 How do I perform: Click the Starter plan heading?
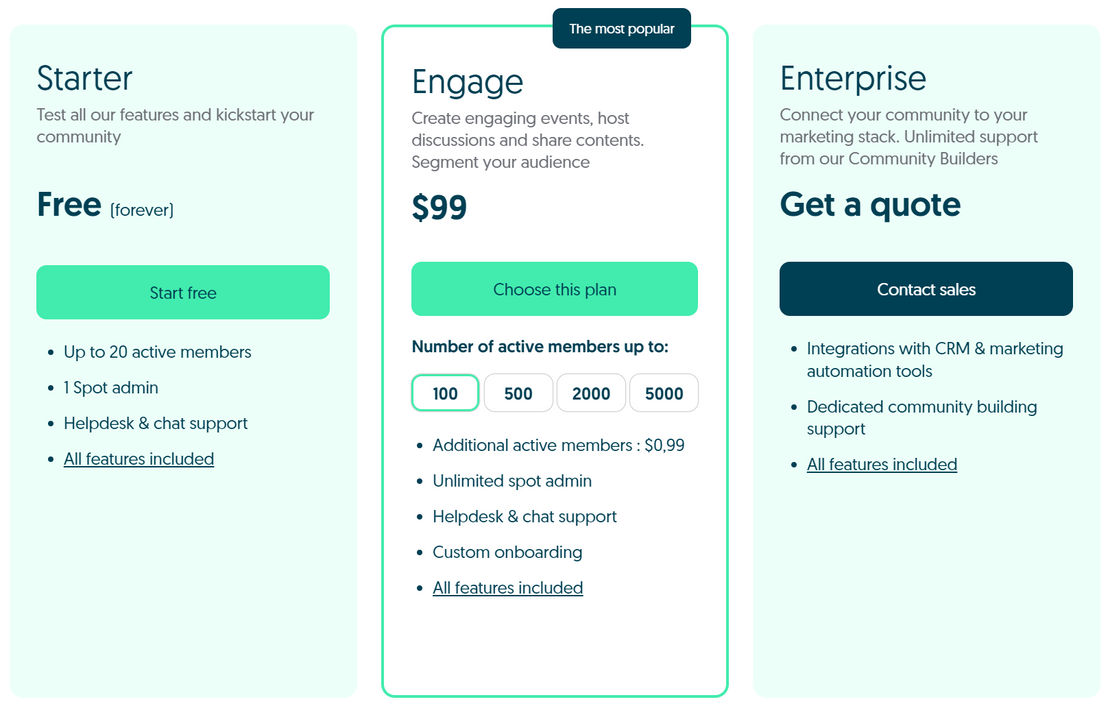85,78
